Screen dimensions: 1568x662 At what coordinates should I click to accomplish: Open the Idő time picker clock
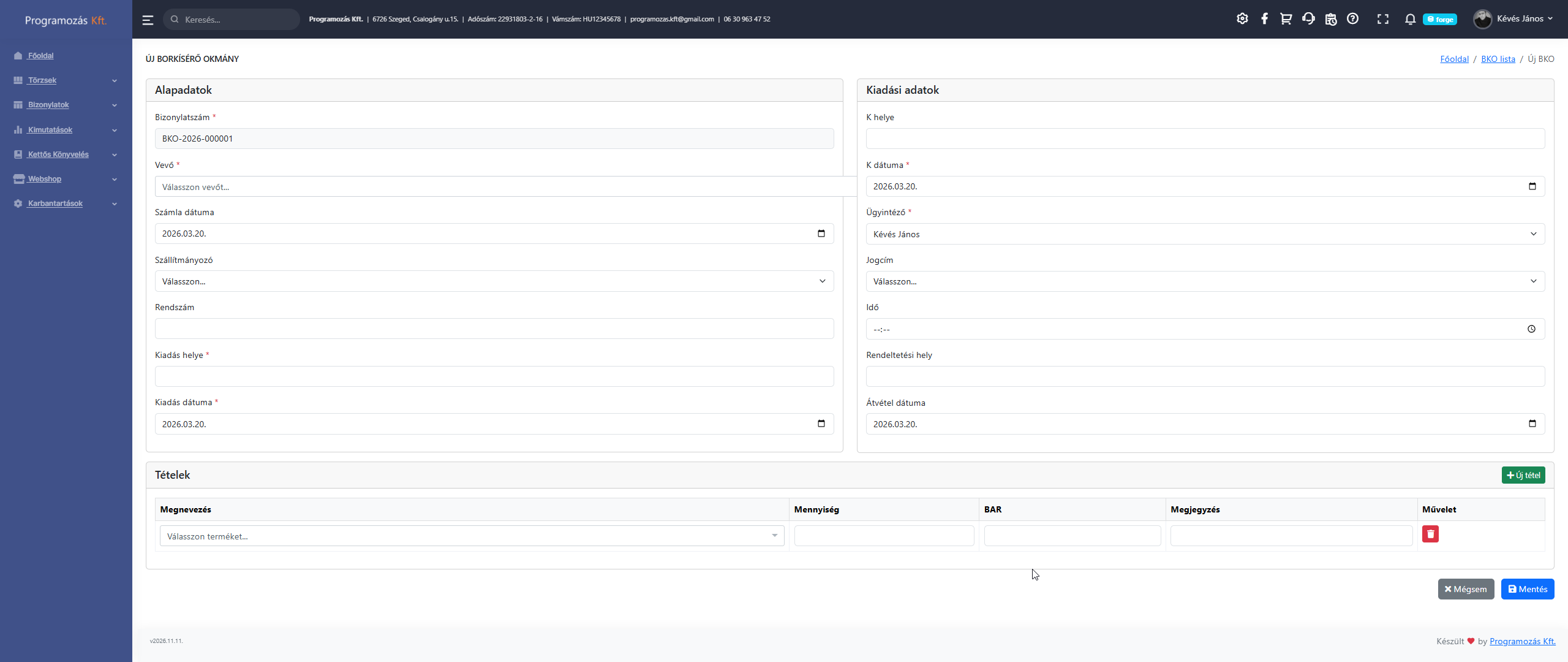[1531, 329]
